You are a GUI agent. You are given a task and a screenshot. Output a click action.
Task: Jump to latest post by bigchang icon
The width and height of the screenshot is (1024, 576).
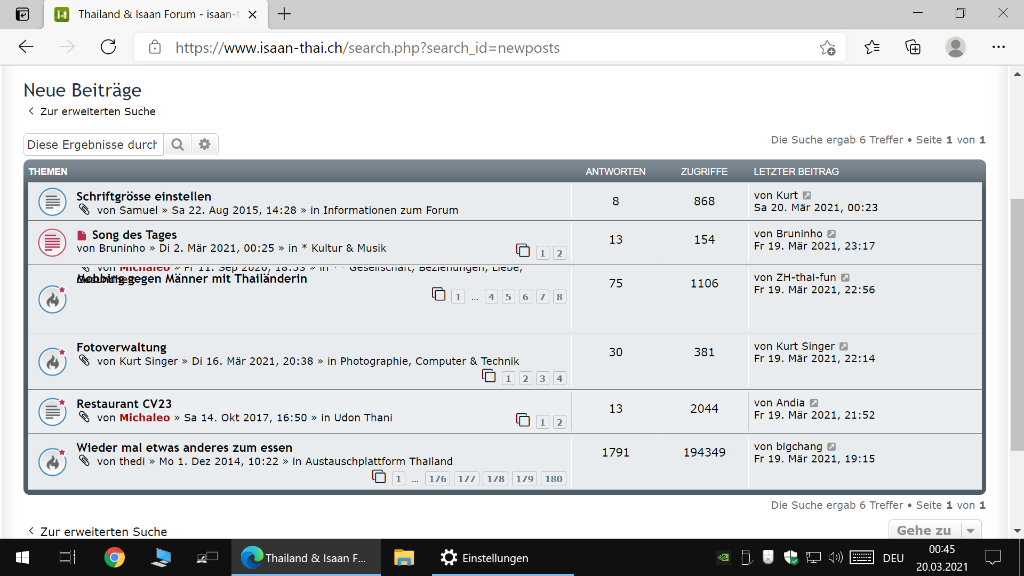pos(831,447)
